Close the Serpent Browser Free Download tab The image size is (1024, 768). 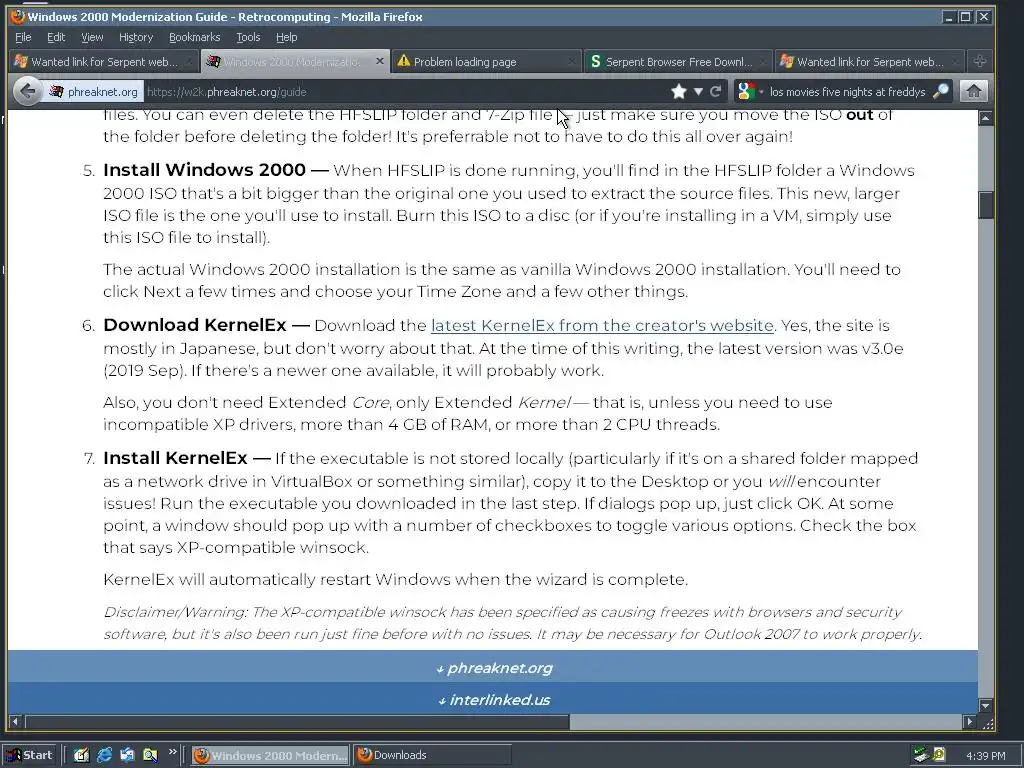point(763,61)
